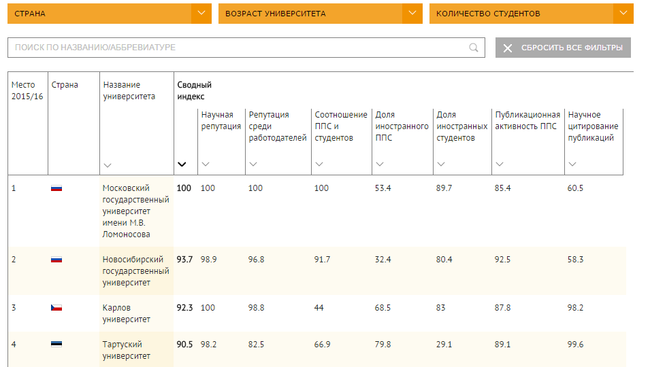Click СБРОСИТЬ ВСЕ ФИЛЬТРЫ button
The width and height of the screenshot is (650, 367).
tap(563, 48)
